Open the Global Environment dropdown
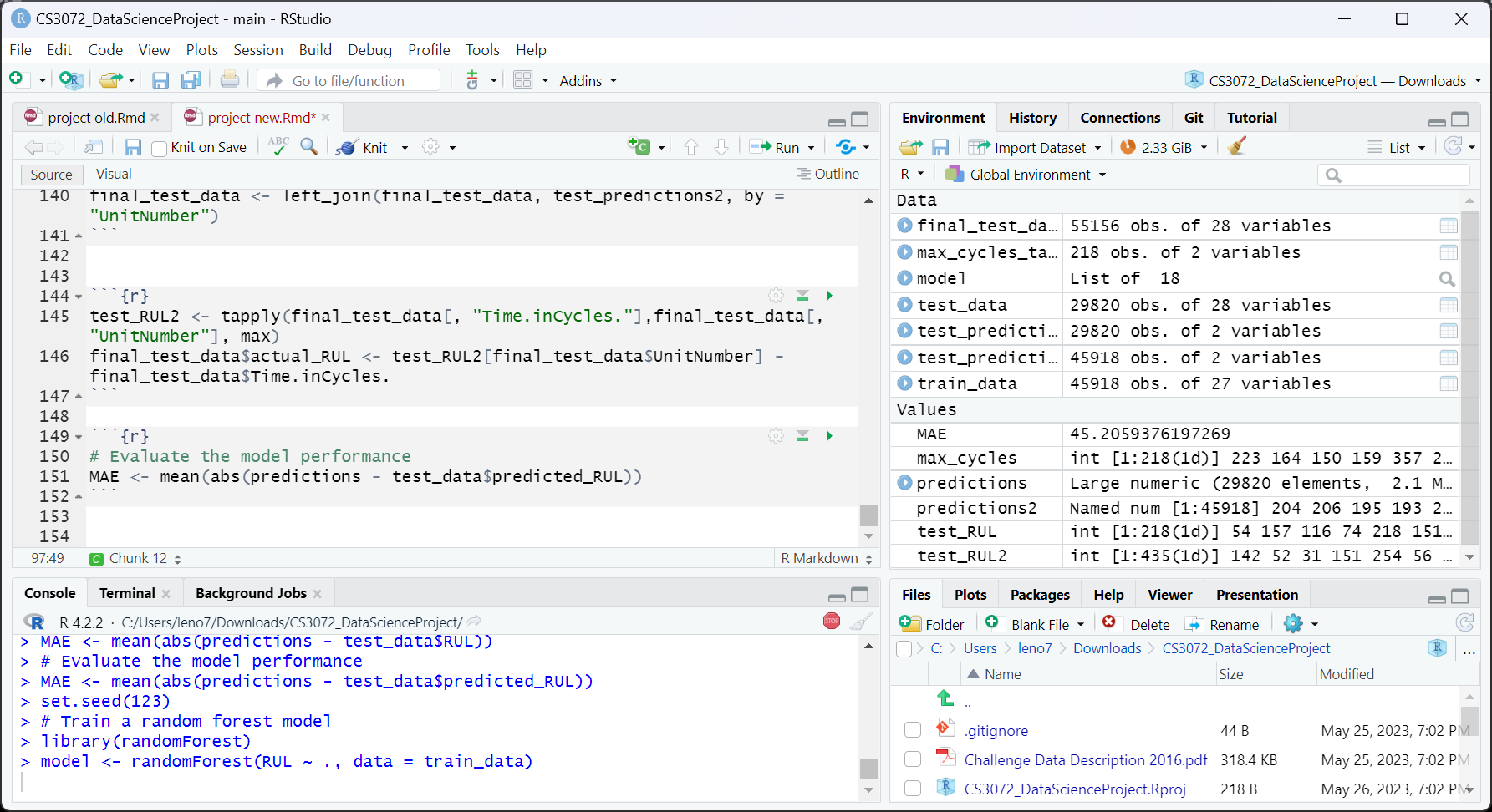1492x812 pixels. click(1026, 175)
